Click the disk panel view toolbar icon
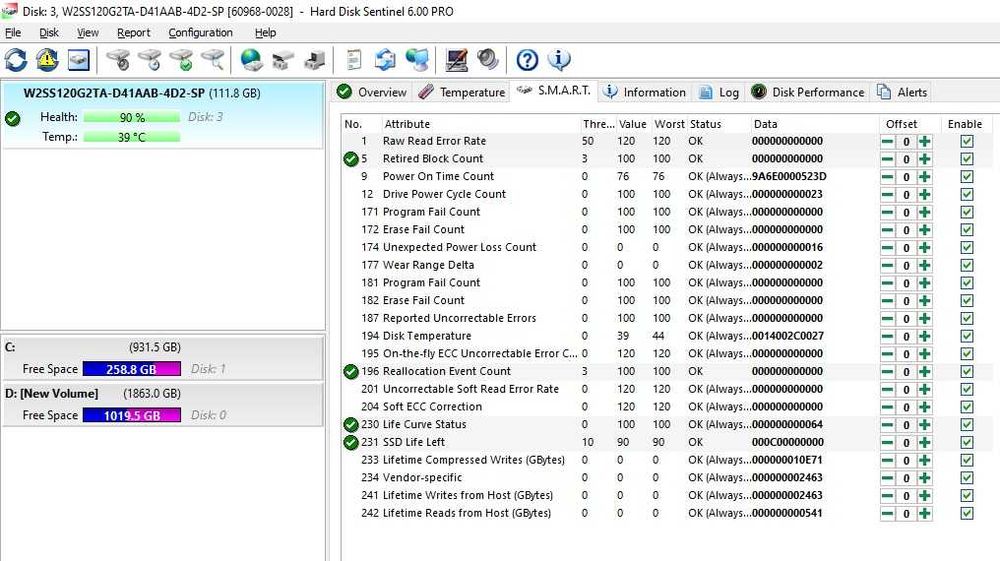The image size is (1000, 561). point(78,60)
